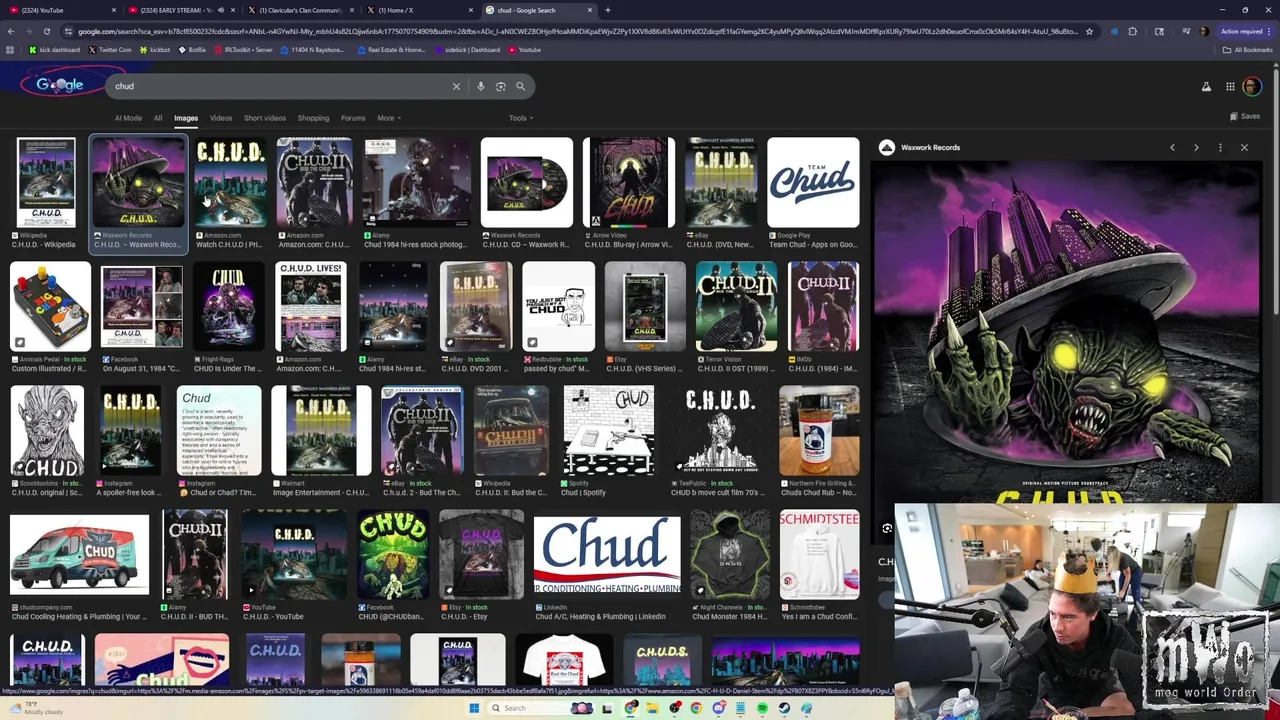Open Steam from the taskbar
Viewport: 1280px width, 720px height.
tap(784, 708)
